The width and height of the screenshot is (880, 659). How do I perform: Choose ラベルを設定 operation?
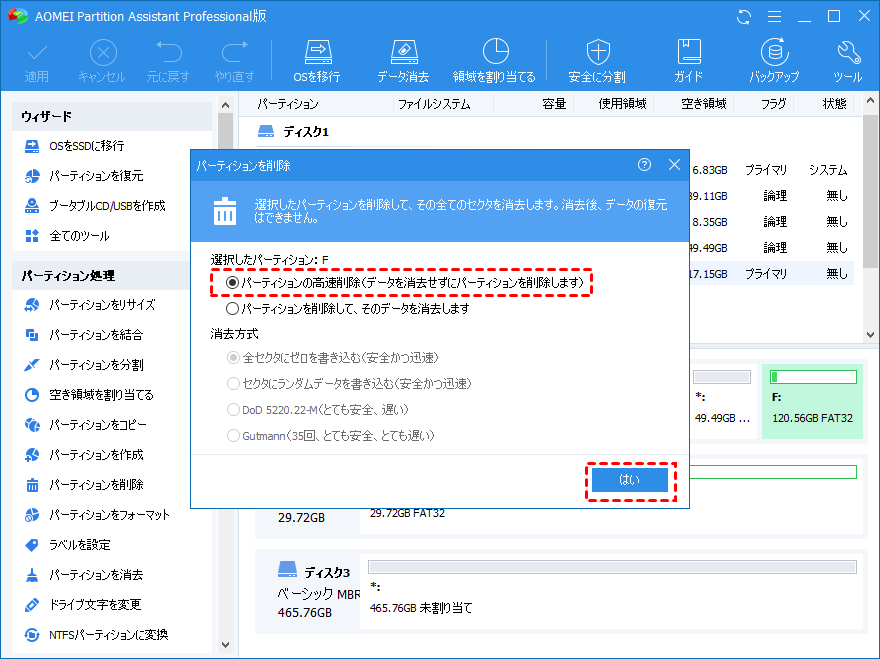[68, 545]
